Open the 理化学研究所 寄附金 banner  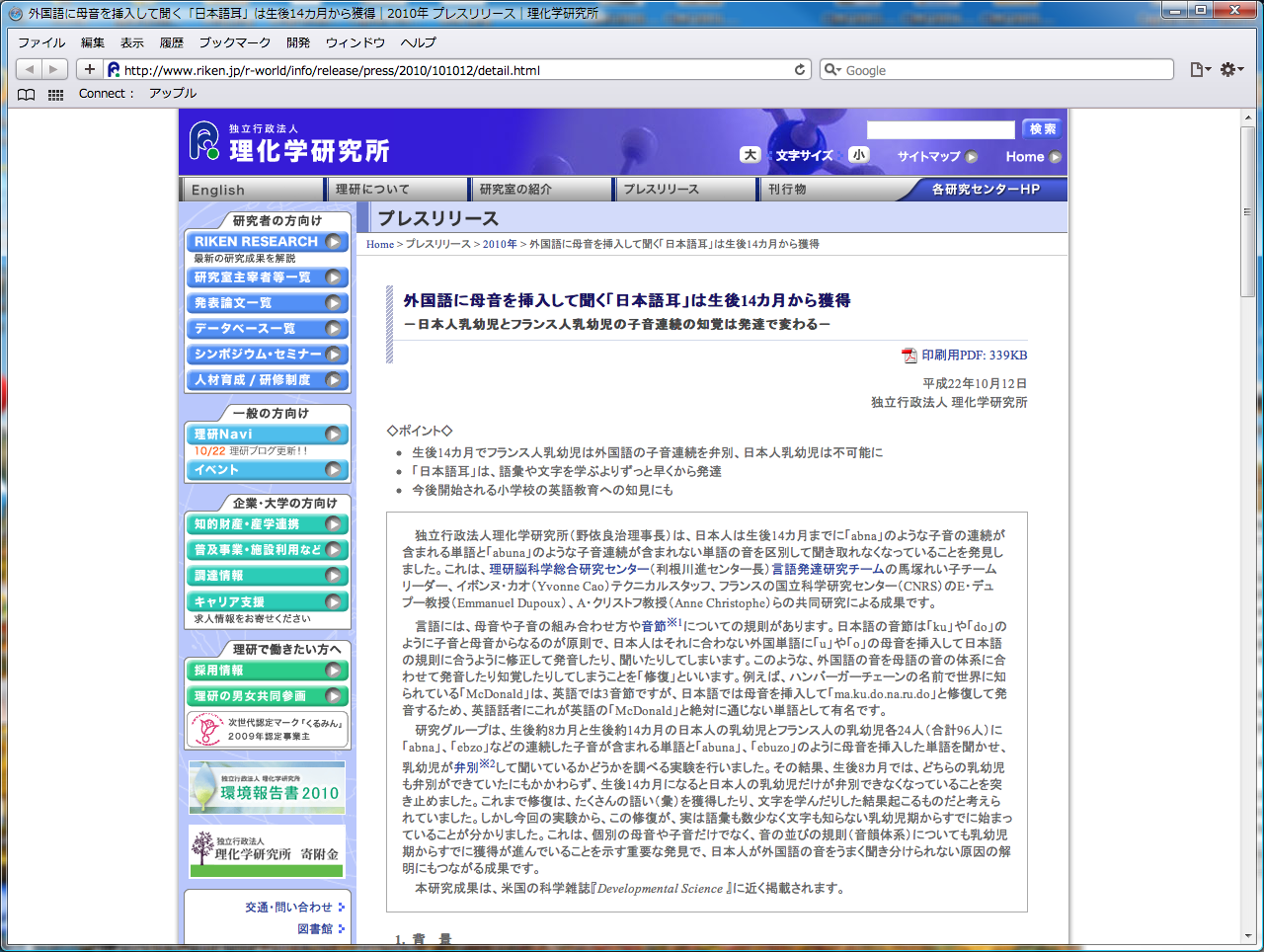[x=268, y=851]
